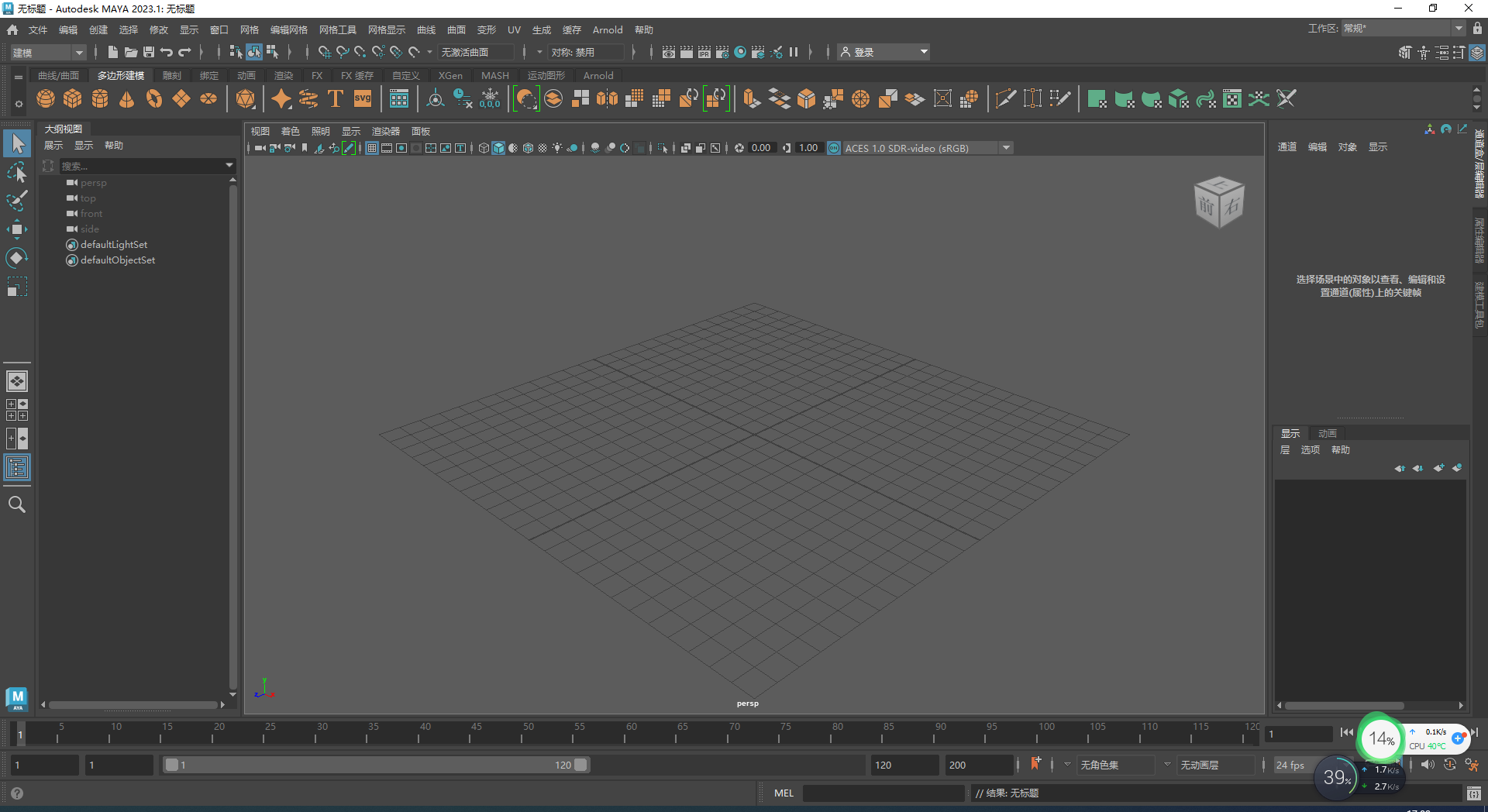Viewport: 1488px width, 812px height.
Task: Open the Arnold menu
Action: [607, 29]
